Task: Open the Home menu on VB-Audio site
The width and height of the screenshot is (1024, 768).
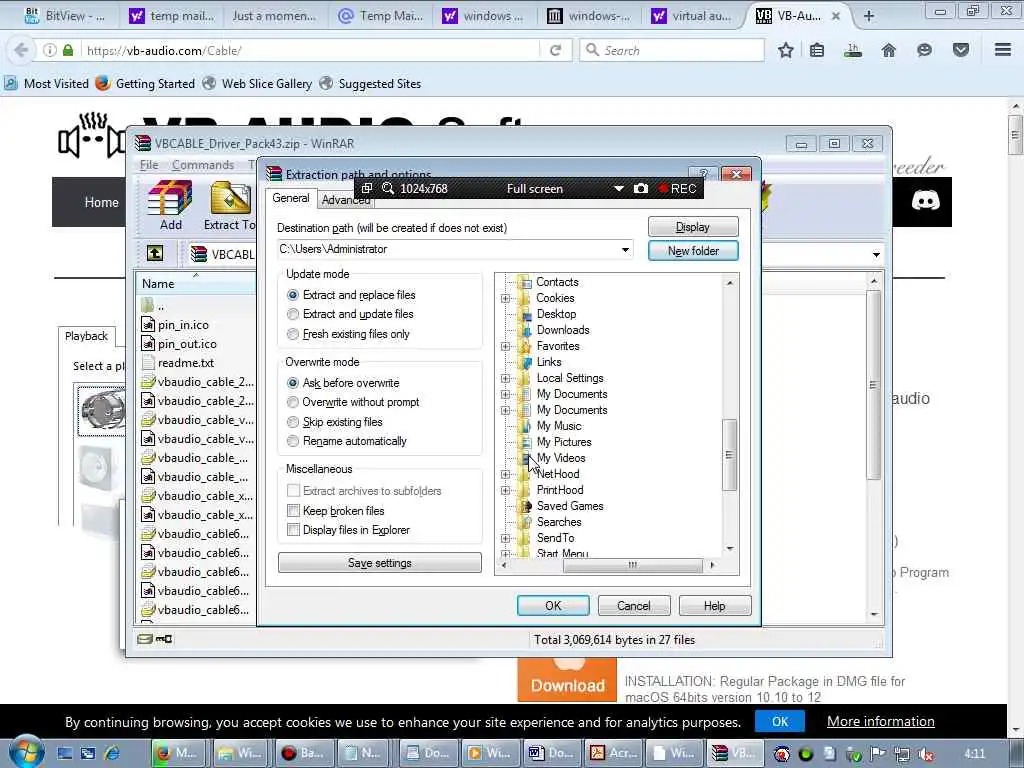Action: (101, 202)
